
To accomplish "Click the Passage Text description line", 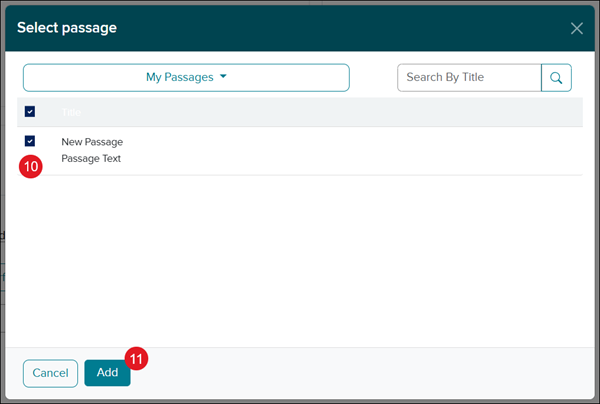I will 91,158.
